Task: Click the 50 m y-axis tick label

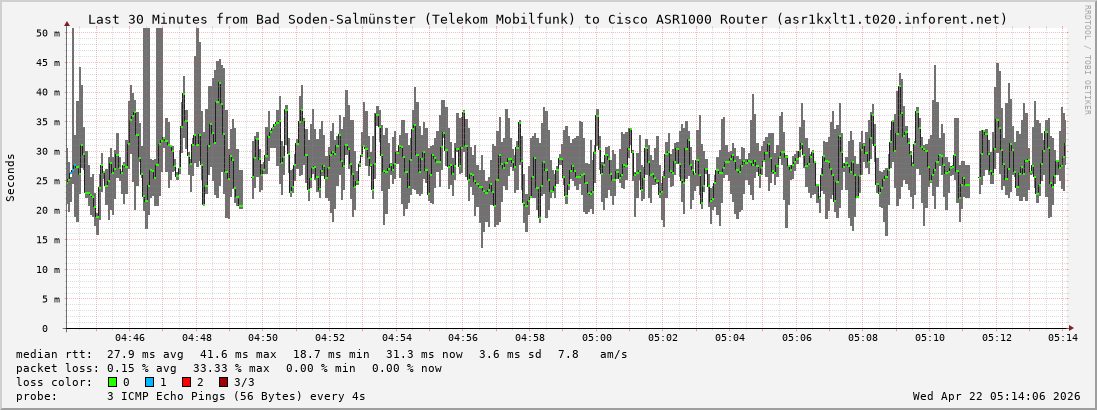Action: point(49,33)
